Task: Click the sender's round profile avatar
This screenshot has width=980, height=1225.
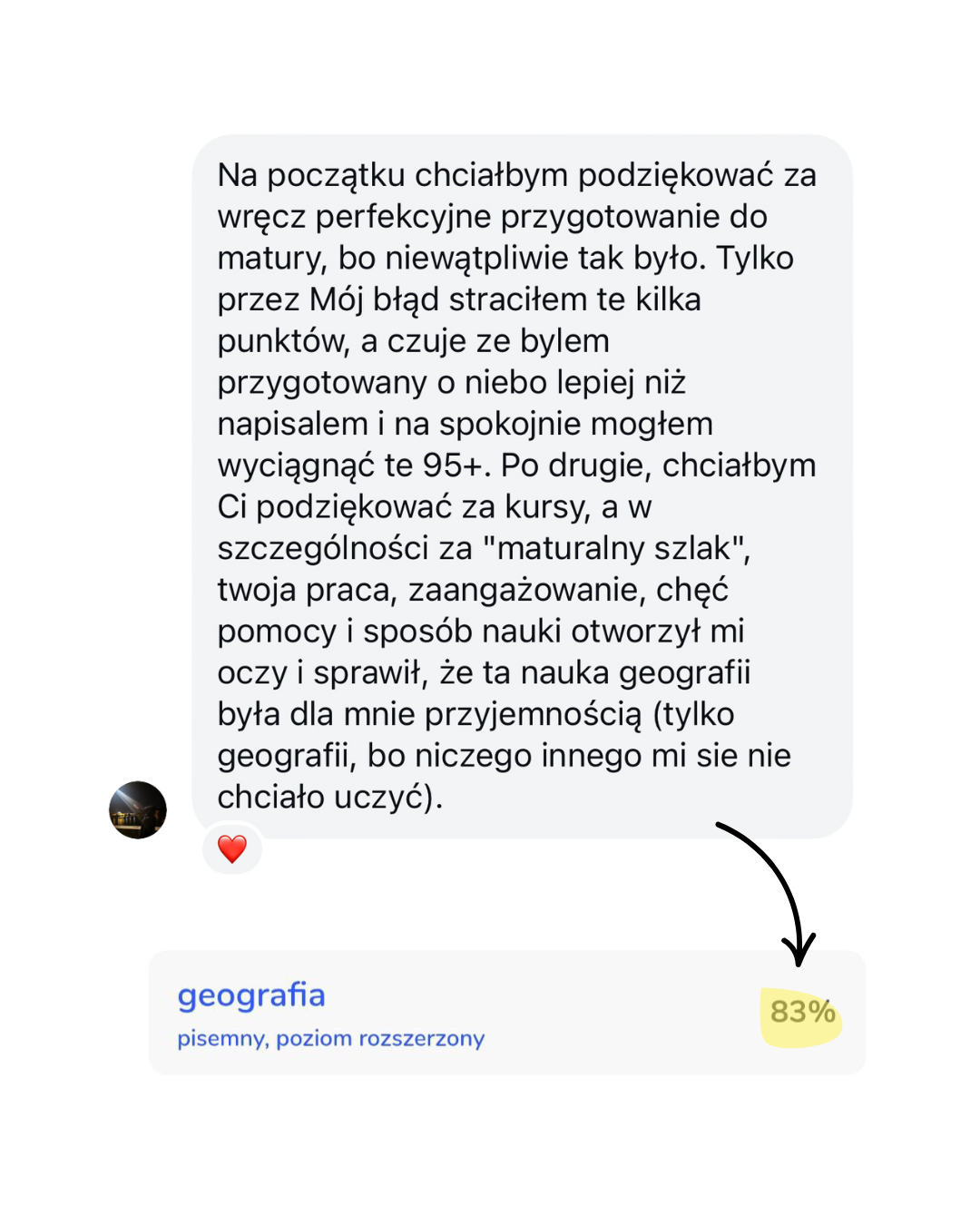Action: [x=138, y=809]
